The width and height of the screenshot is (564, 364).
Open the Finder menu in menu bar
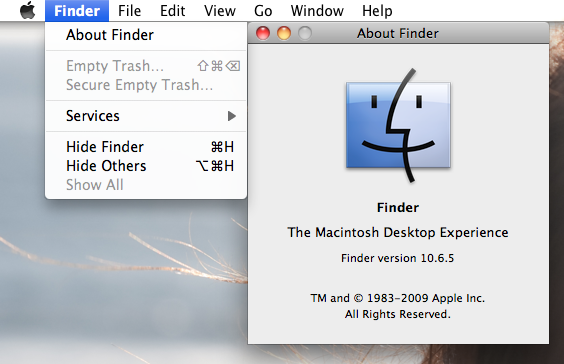[77, 11]
